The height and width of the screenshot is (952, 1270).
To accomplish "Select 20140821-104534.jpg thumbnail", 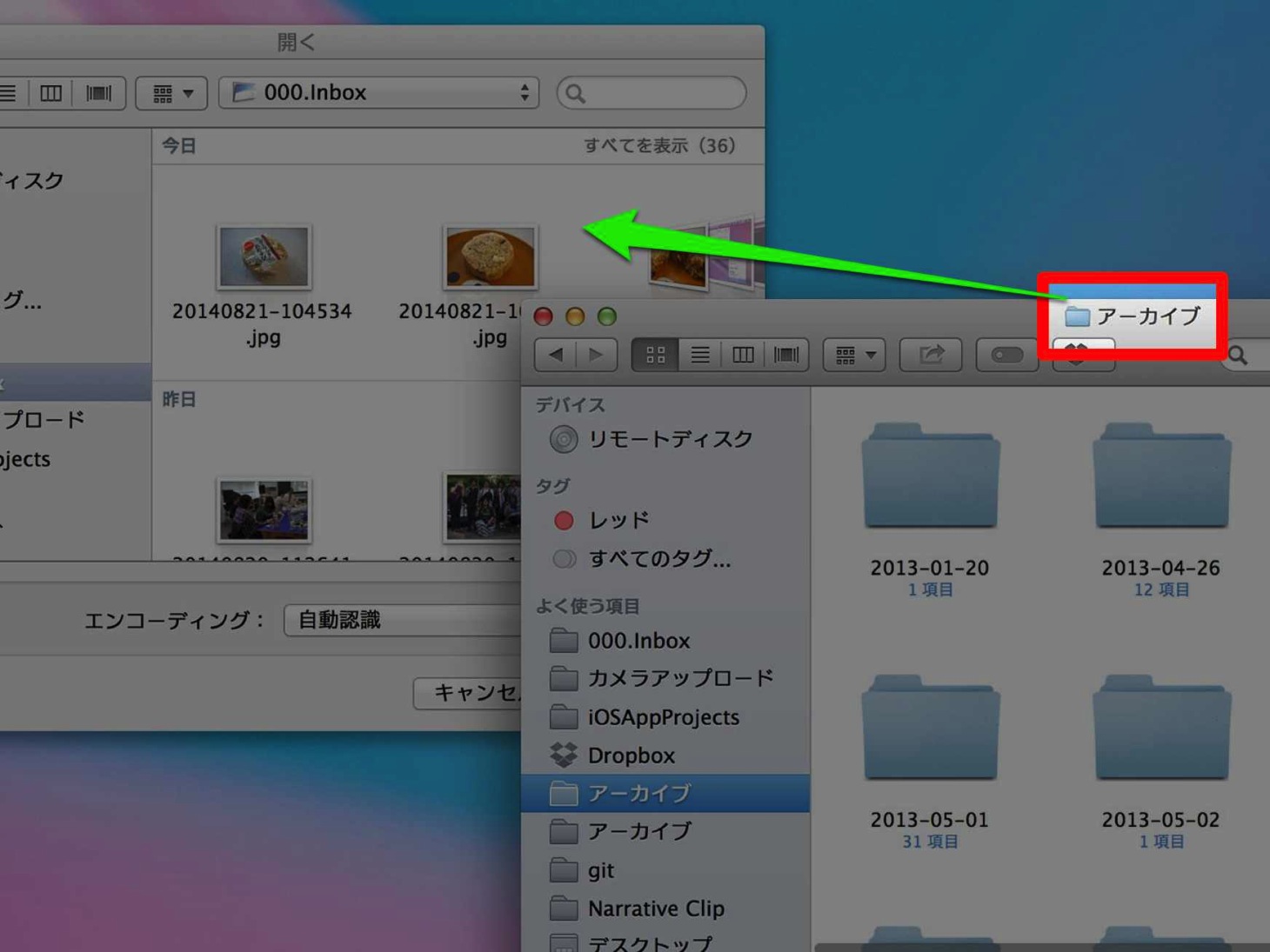I will coord(264,256).
